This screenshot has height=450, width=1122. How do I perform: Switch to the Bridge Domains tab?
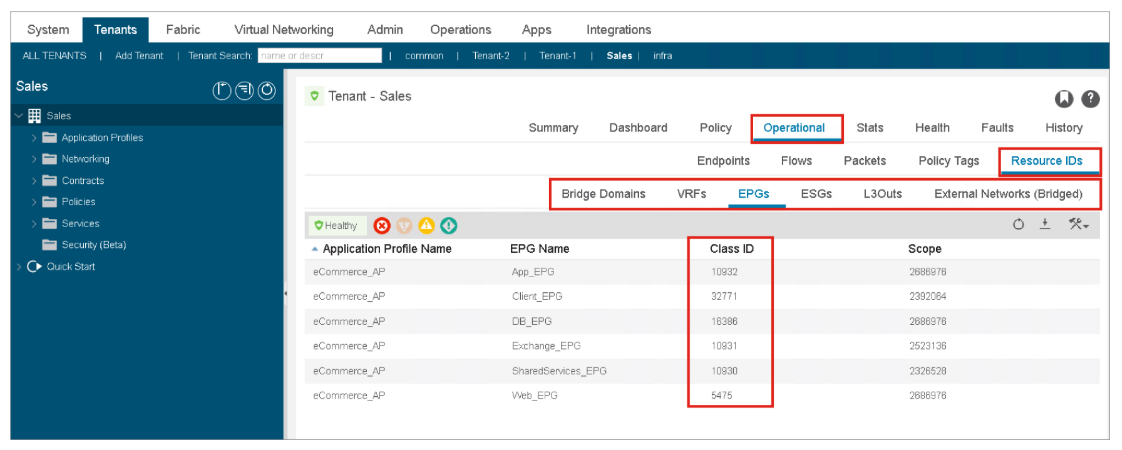(603, 193)
